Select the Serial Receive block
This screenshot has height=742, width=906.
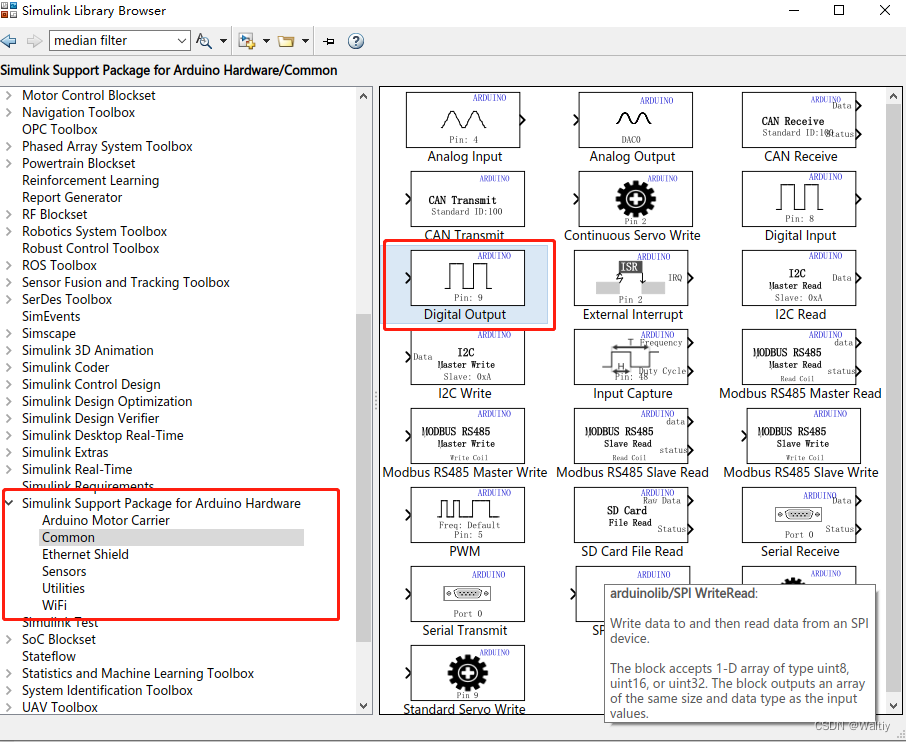(801, 515)
